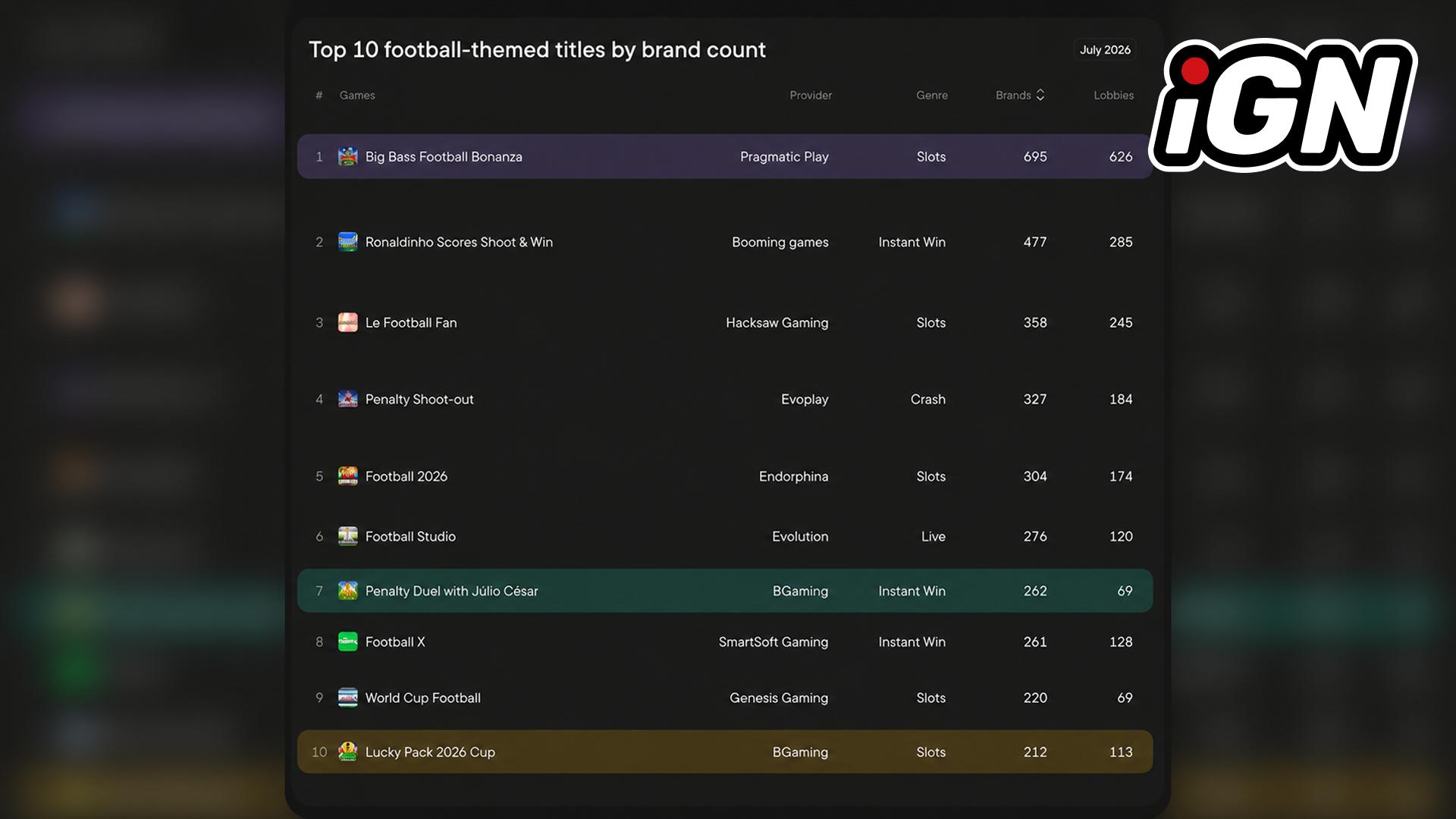Image resolution: width=1456 pixels, height=819 pixels.
Task: Click the World Cup Football game icon
Action: (347, 698)
